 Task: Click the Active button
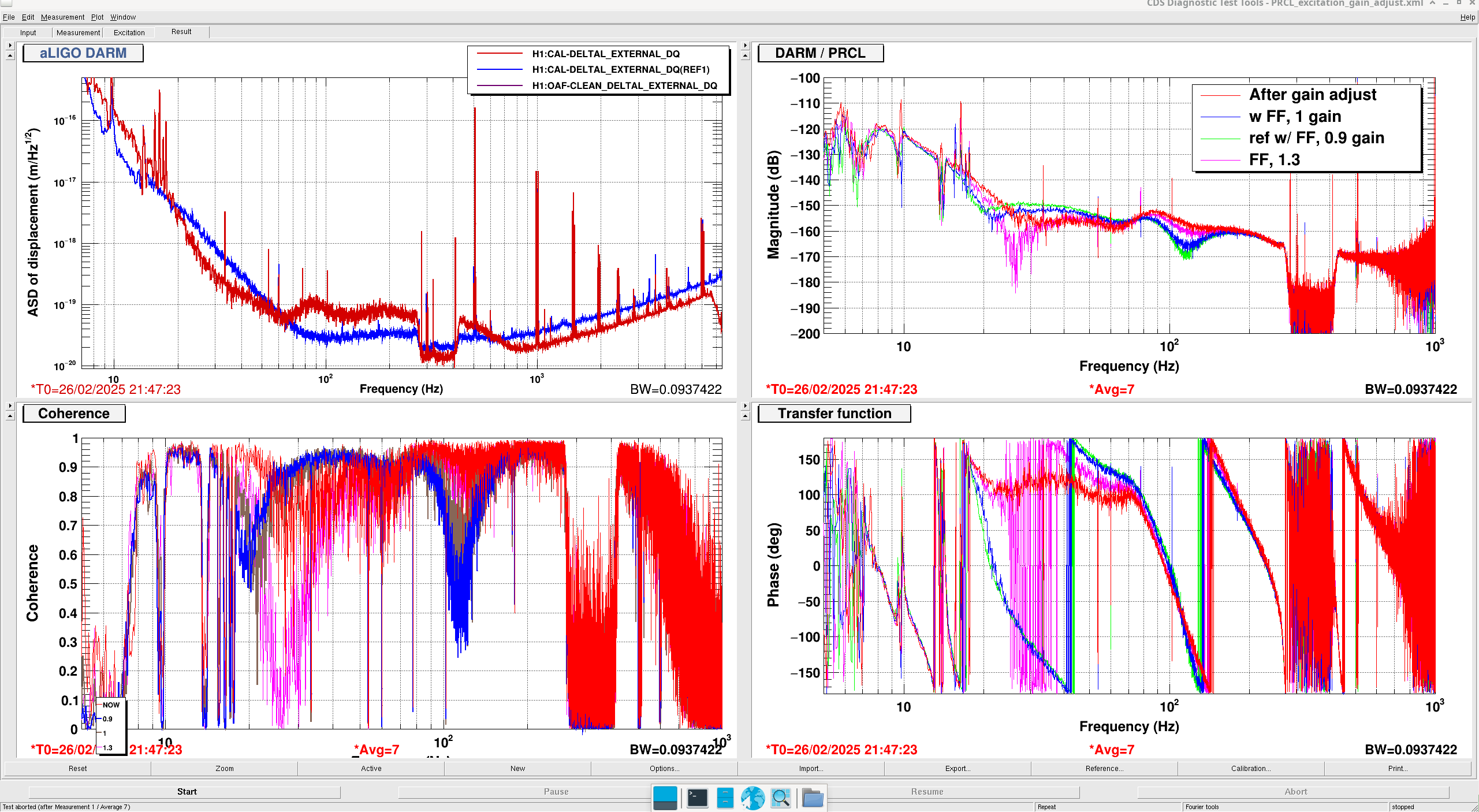coord(371,768)
